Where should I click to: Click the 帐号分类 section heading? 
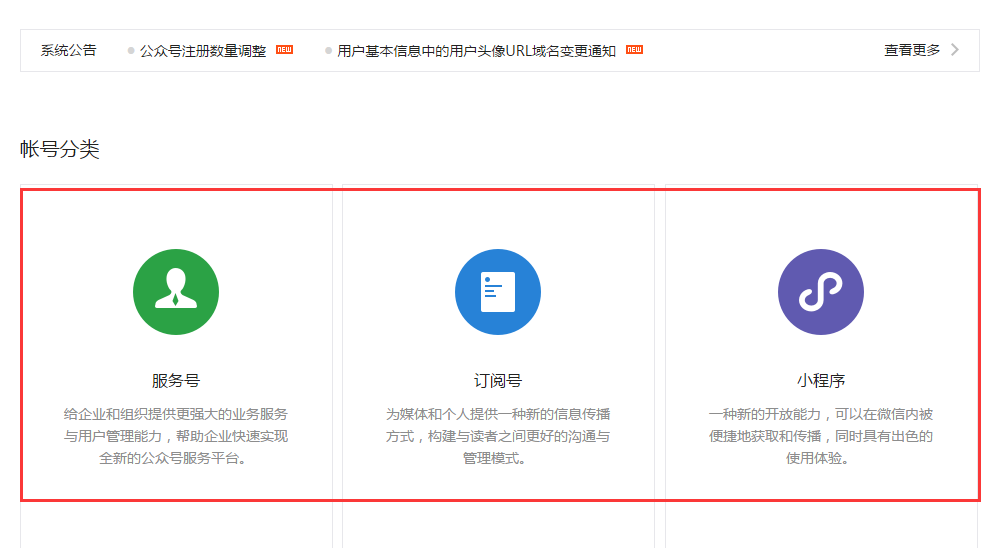[x=59, y=149]
